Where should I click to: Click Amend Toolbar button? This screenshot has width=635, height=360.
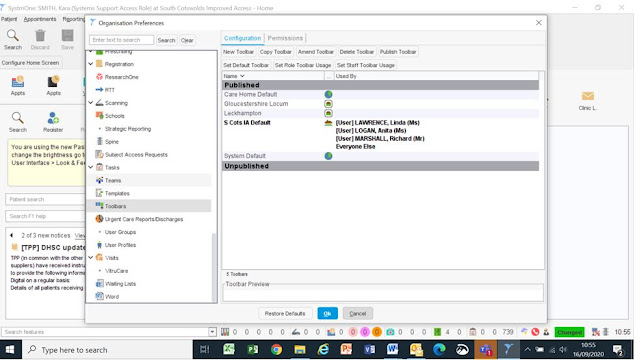click(x=316, y=52)
